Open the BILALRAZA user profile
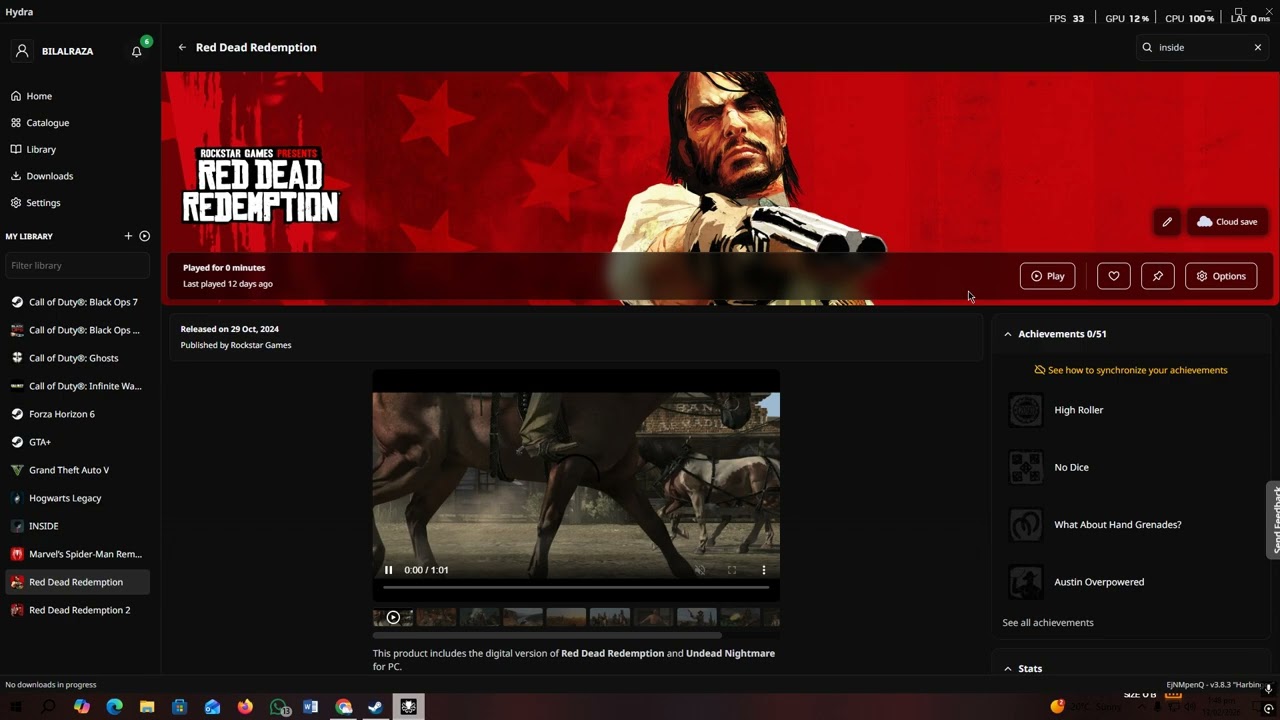The width and height of the screenshot is (1280, 720). [55, 51]
